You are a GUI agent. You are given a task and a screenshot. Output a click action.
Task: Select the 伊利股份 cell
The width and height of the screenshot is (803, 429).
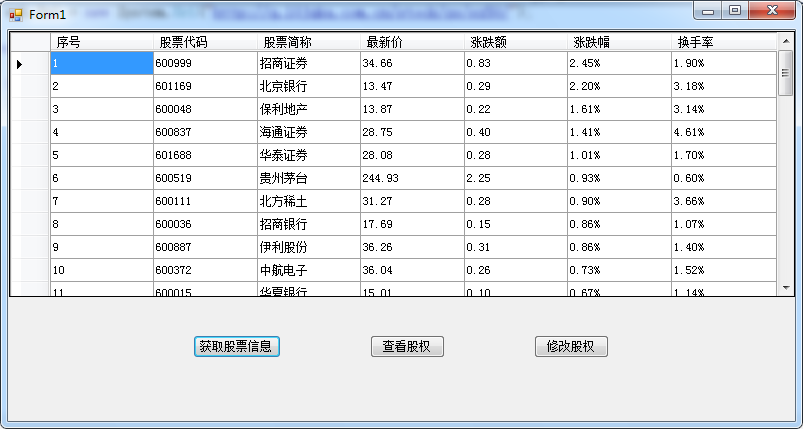(x=309, y=247)
